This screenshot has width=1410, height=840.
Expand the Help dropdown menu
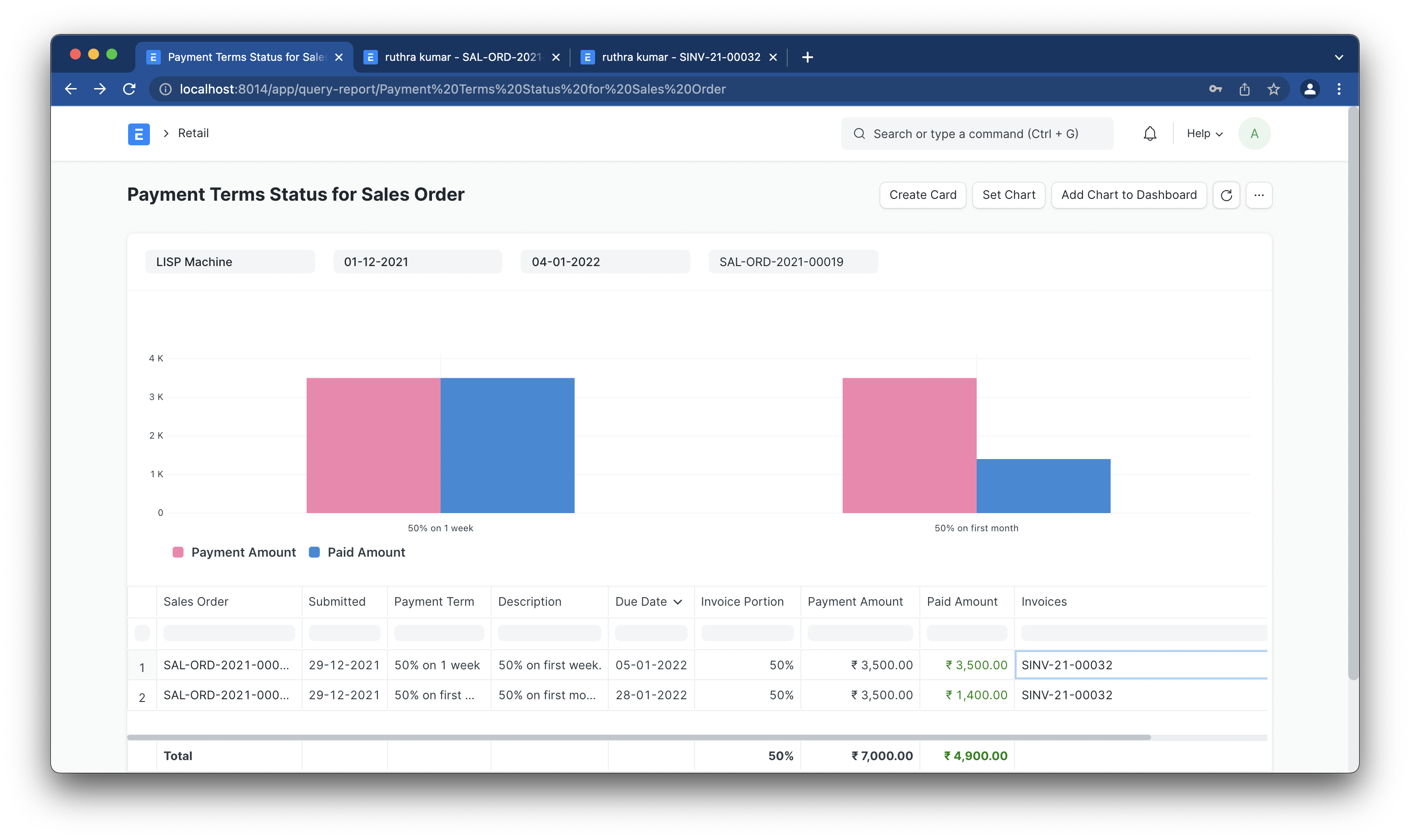pos(1204,133)
